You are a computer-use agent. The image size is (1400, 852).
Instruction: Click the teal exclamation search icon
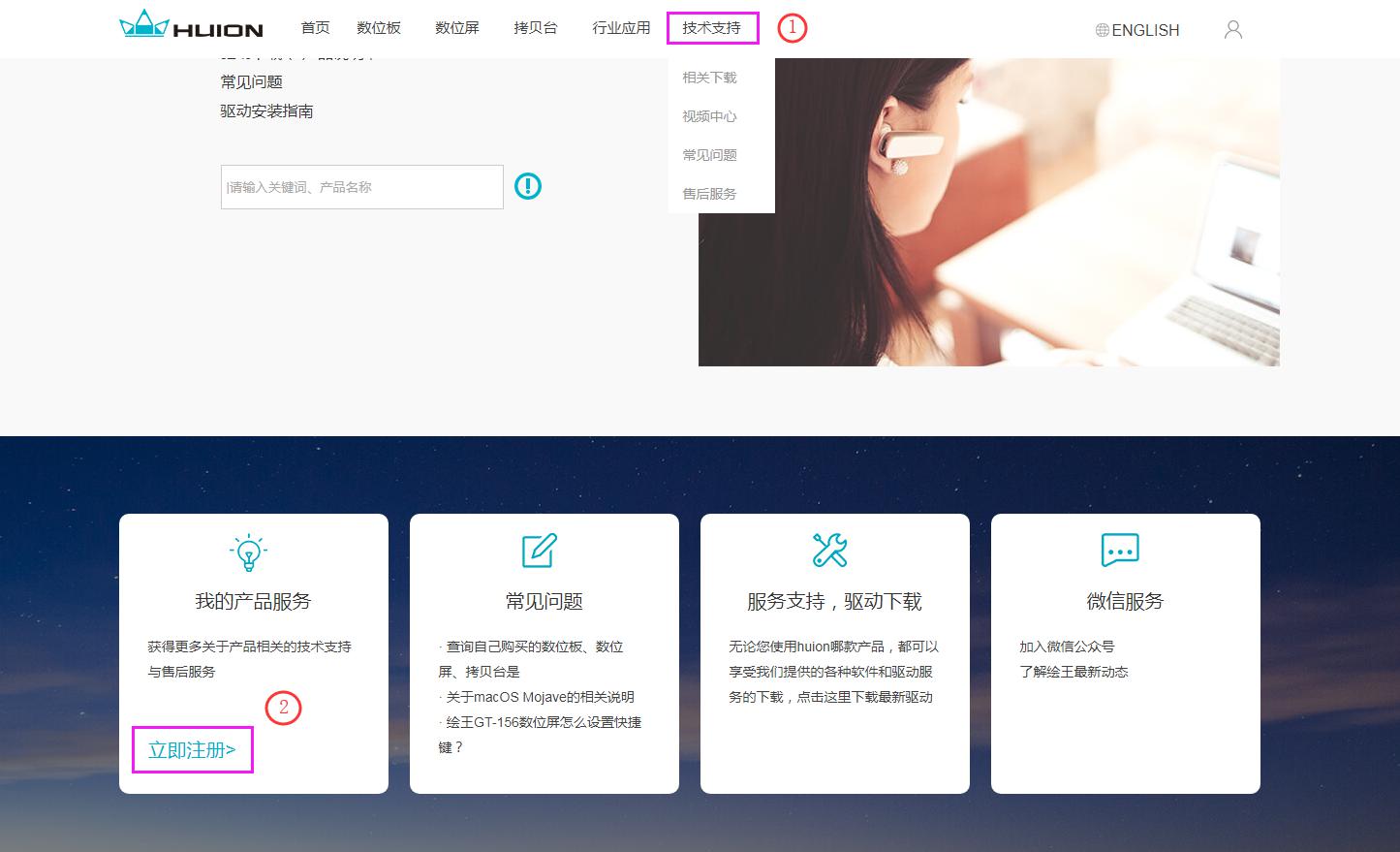tap(527, 185)
